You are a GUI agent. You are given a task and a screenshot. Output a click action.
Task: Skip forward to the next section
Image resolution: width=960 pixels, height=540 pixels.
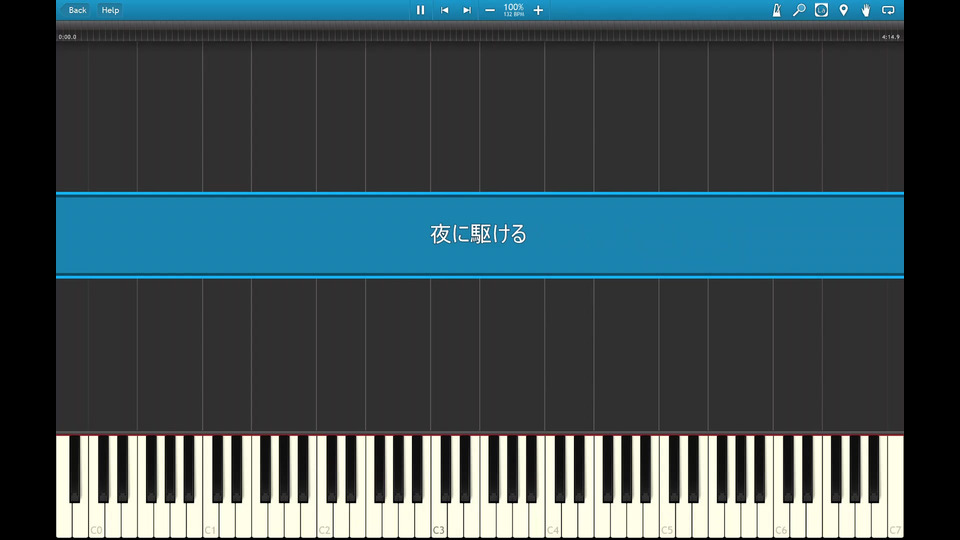(x=467, y=10)
